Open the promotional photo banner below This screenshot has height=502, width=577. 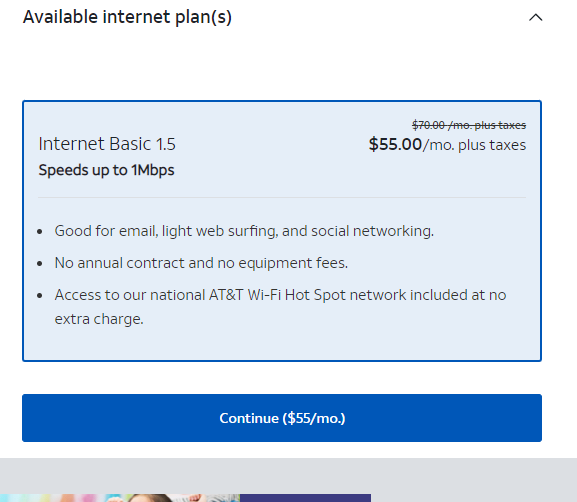tap(120, 498)
